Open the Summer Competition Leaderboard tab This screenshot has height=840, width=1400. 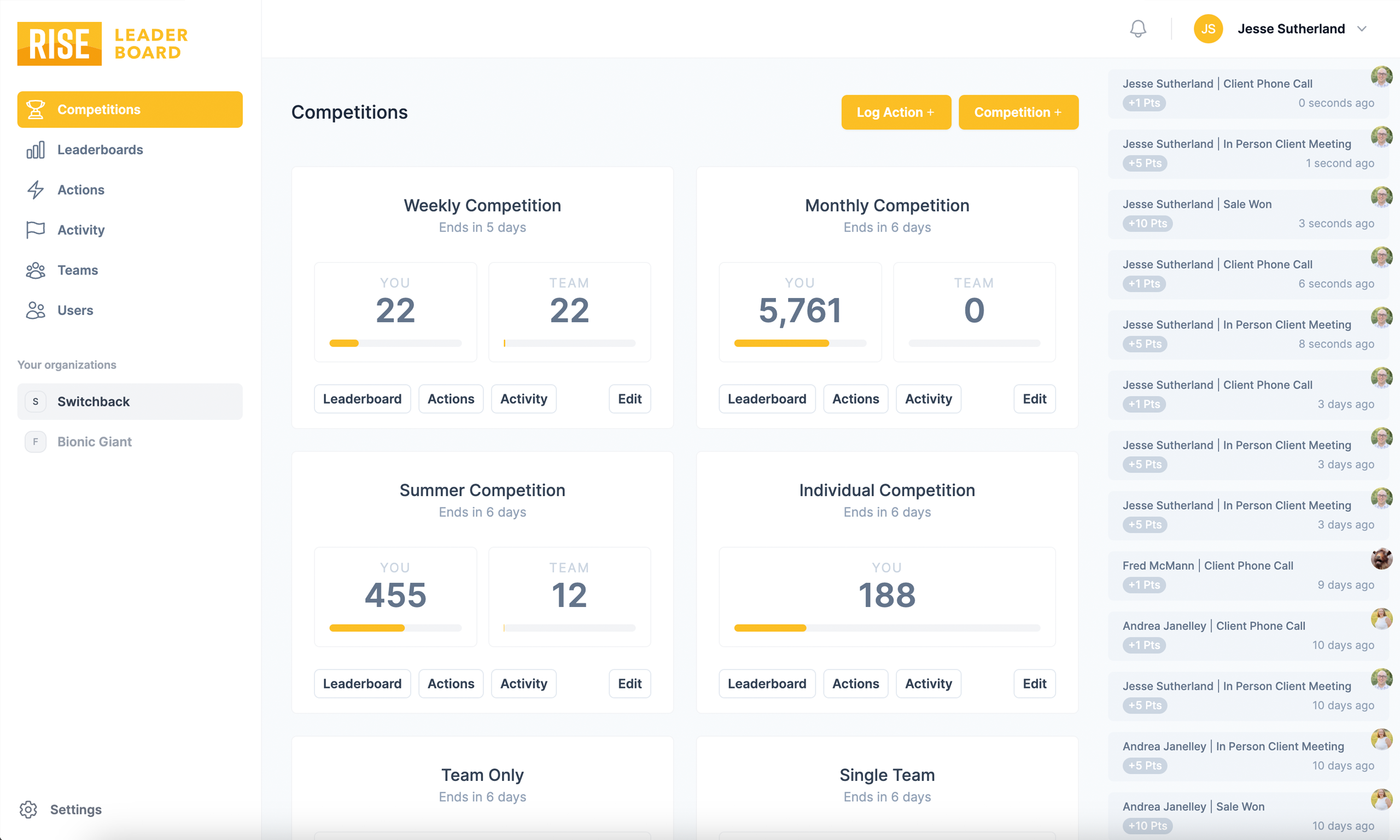pyautogui.click(x=362, y=684)
